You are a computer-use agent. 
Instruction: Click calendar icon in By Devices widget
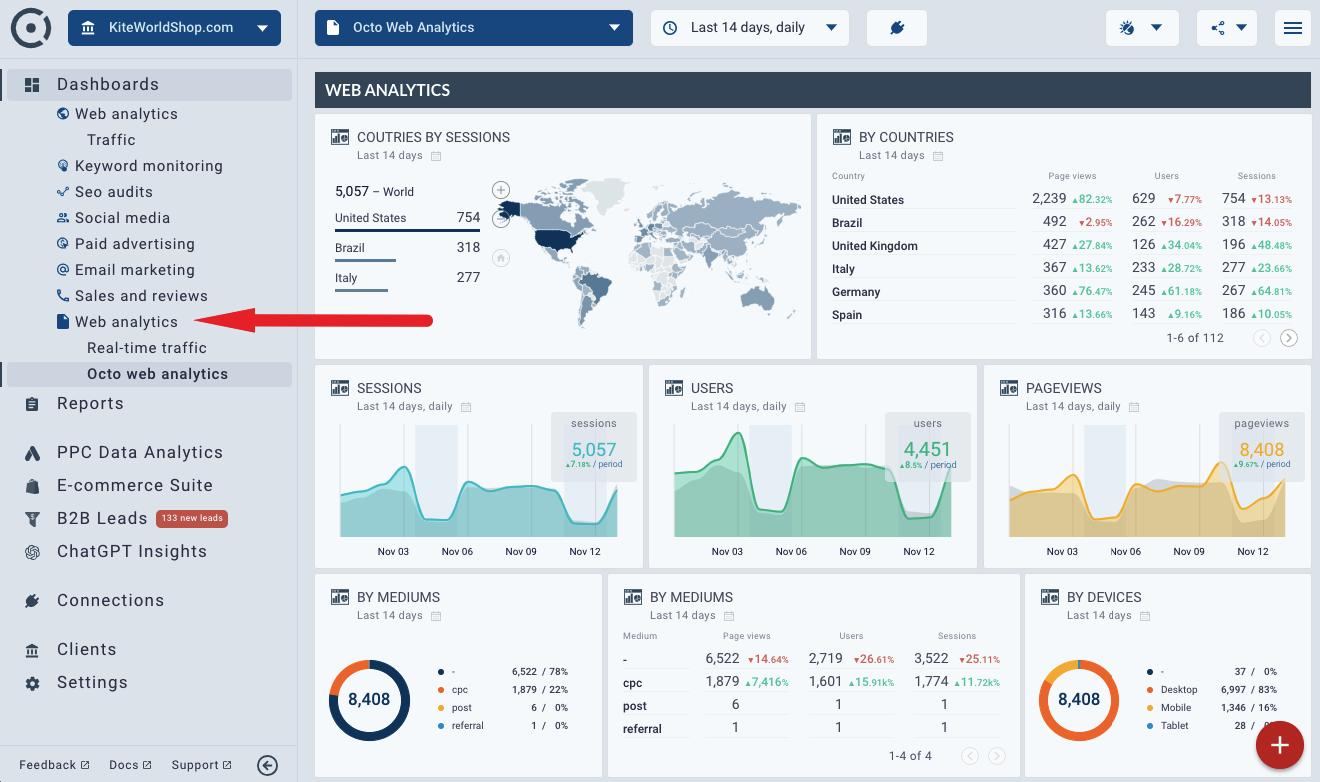pos(1146,616)
